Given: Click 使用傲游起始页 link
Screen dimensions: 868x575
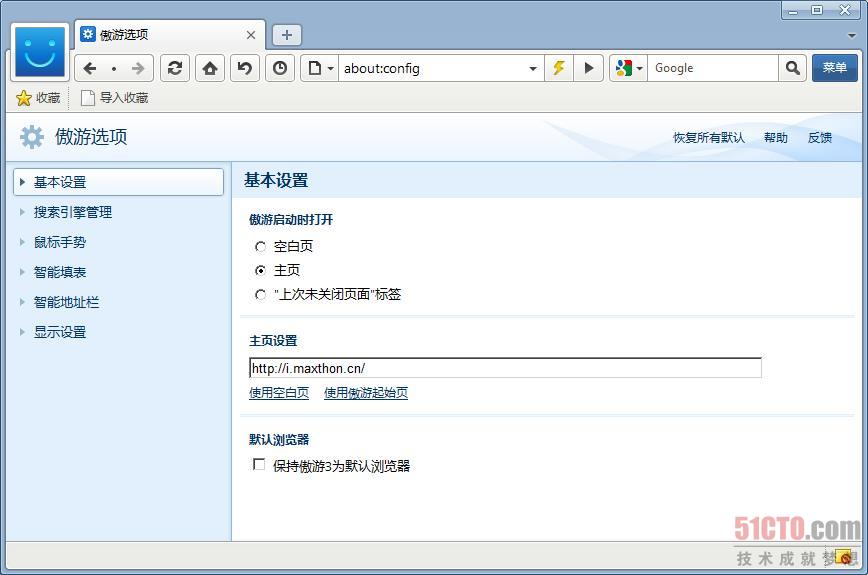Looking at the screenshot, I should 366,393.
